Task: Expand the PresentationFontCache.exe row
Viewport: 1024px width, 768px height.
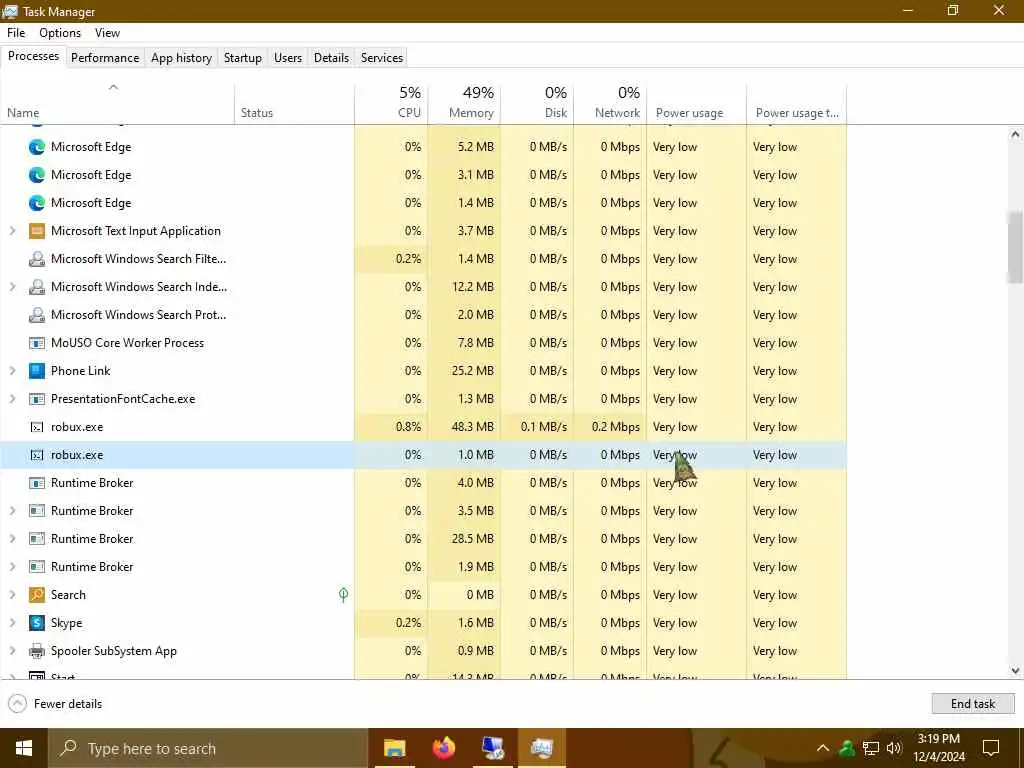Action: [x=12, y=399]
